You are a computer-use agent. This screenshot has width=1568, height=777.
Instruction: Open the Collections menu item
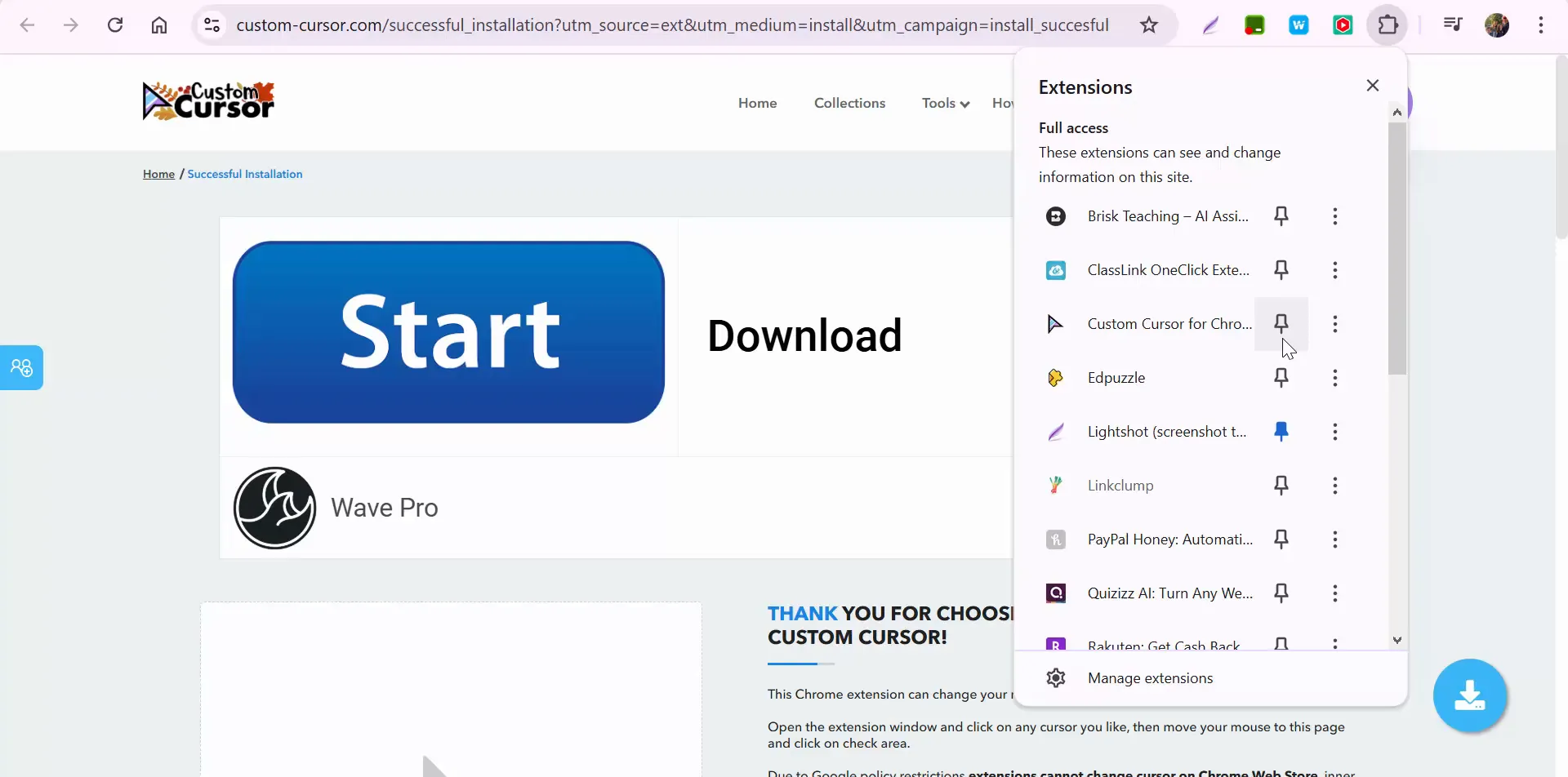[x=849, y=103]
